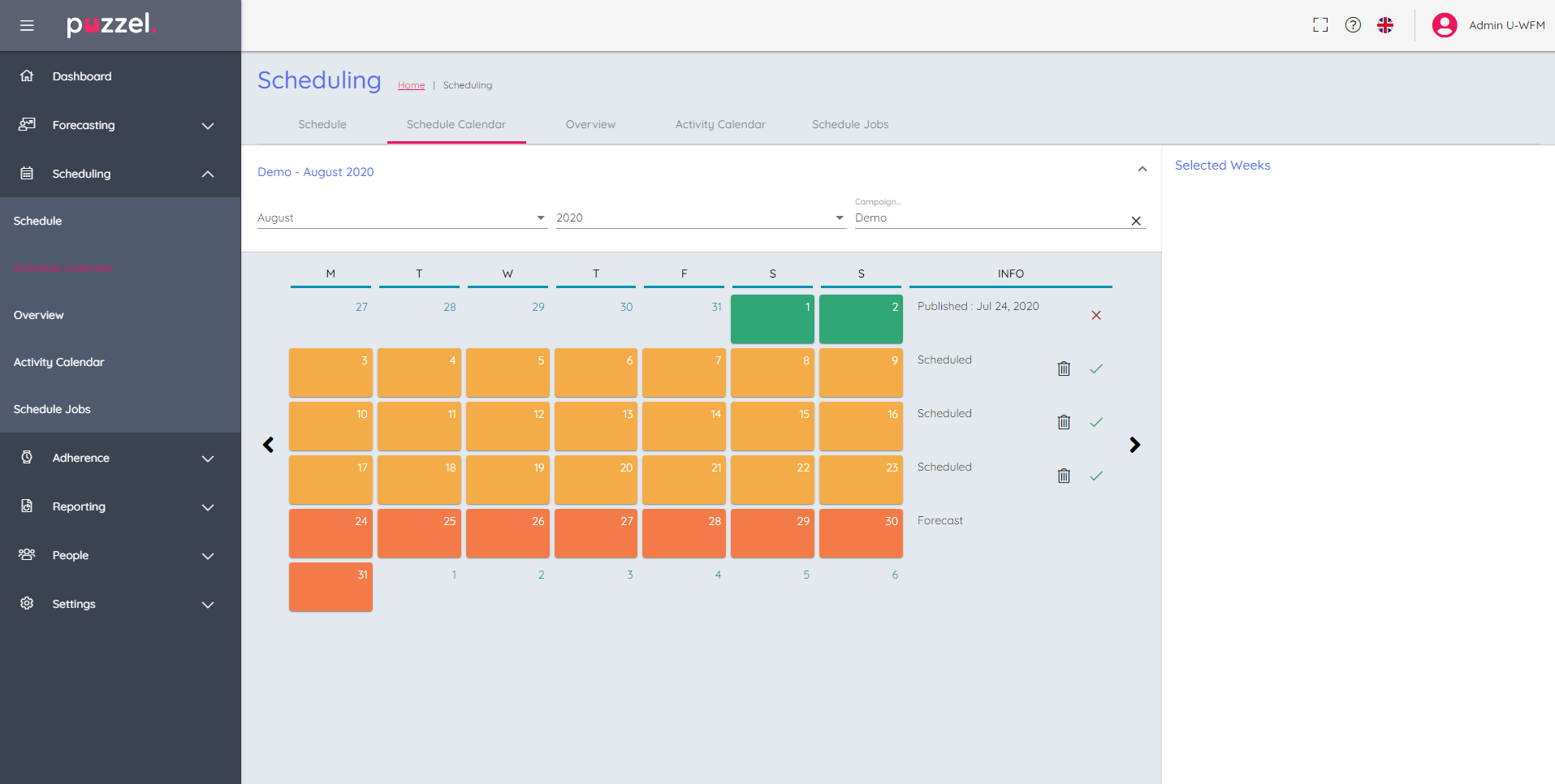Approve the scheduled week of August 10
The height and width of the screenshot is (784, 1555).
point(1096,423)
